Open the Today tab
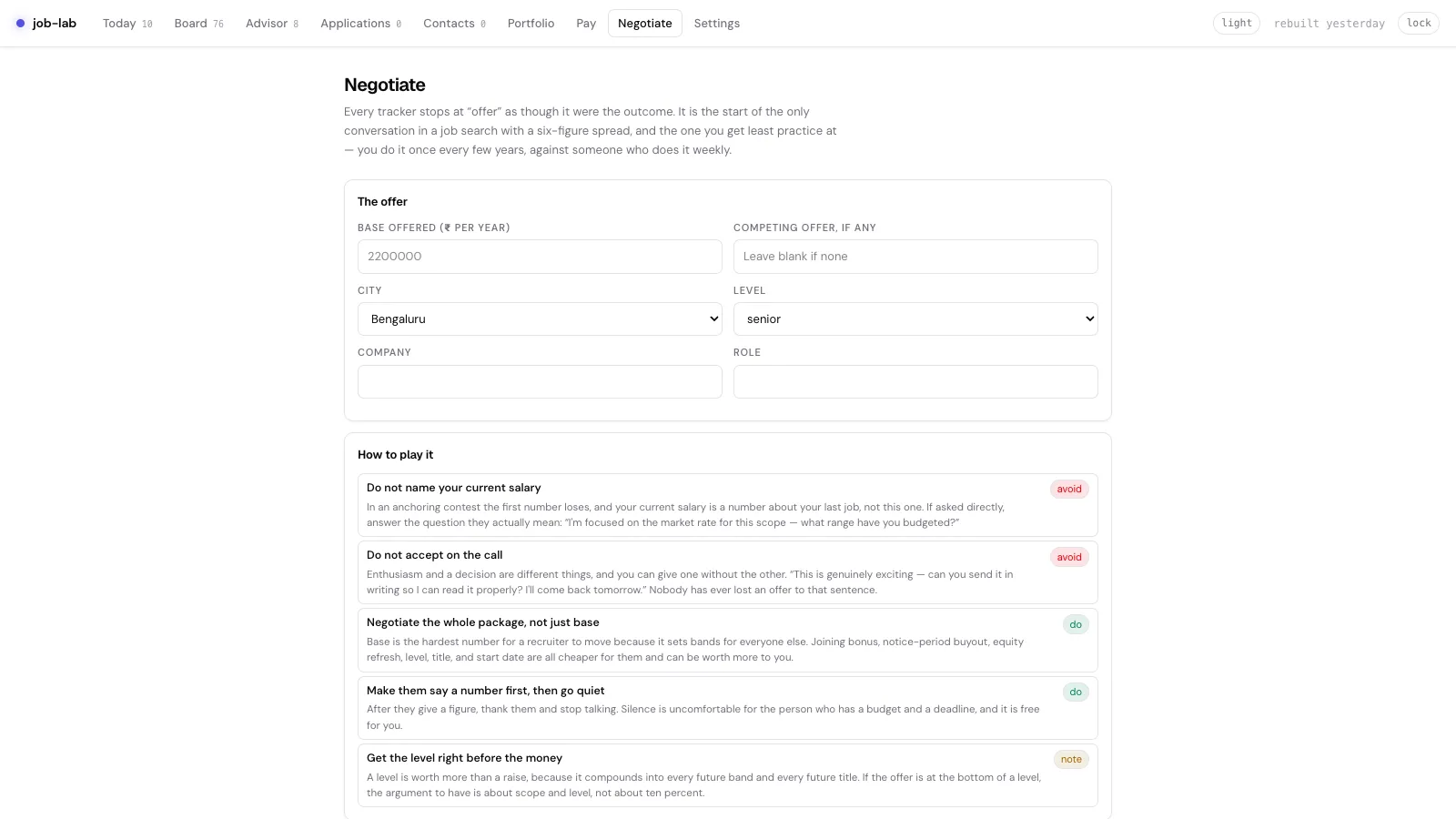The width and height of the screenshot is (1456, 819). pos(127,24)
